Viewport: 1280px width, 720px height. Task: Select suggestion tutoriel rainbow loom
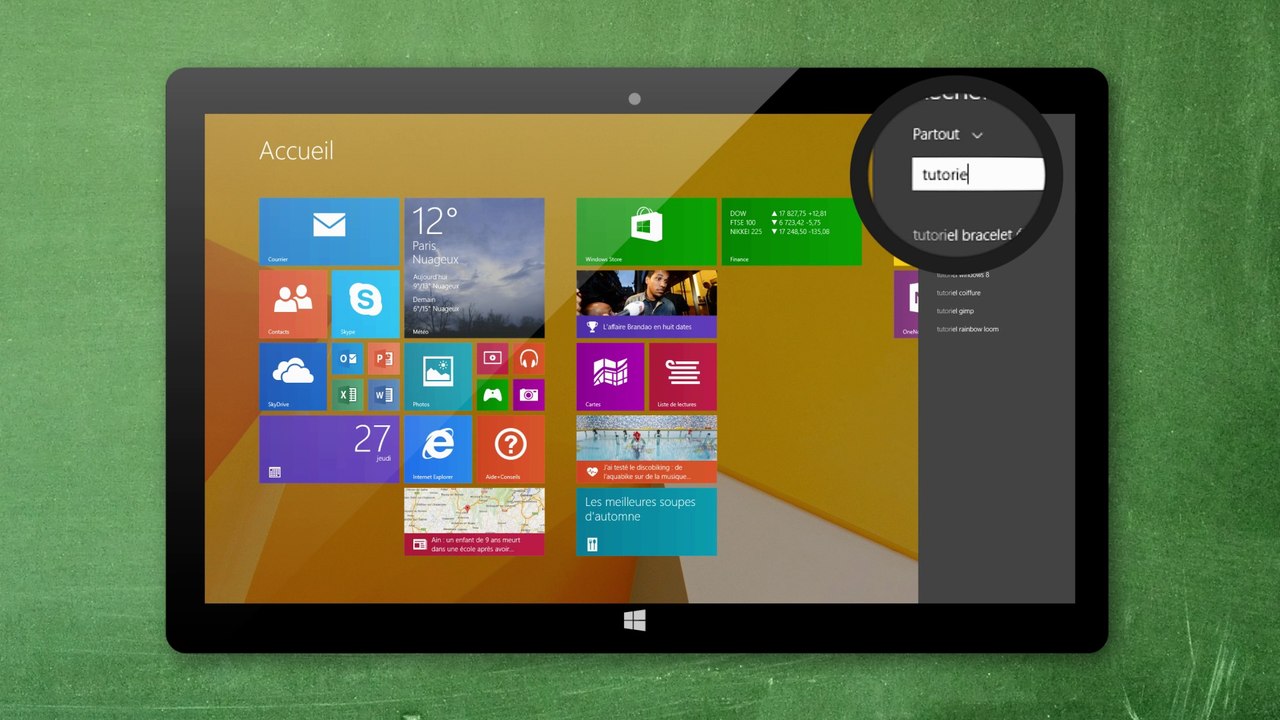967,329
